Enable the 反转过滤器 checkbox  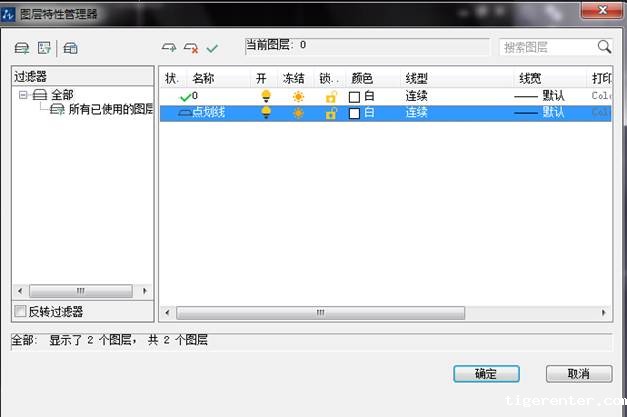pyautogui.click(x=21, y=312)
